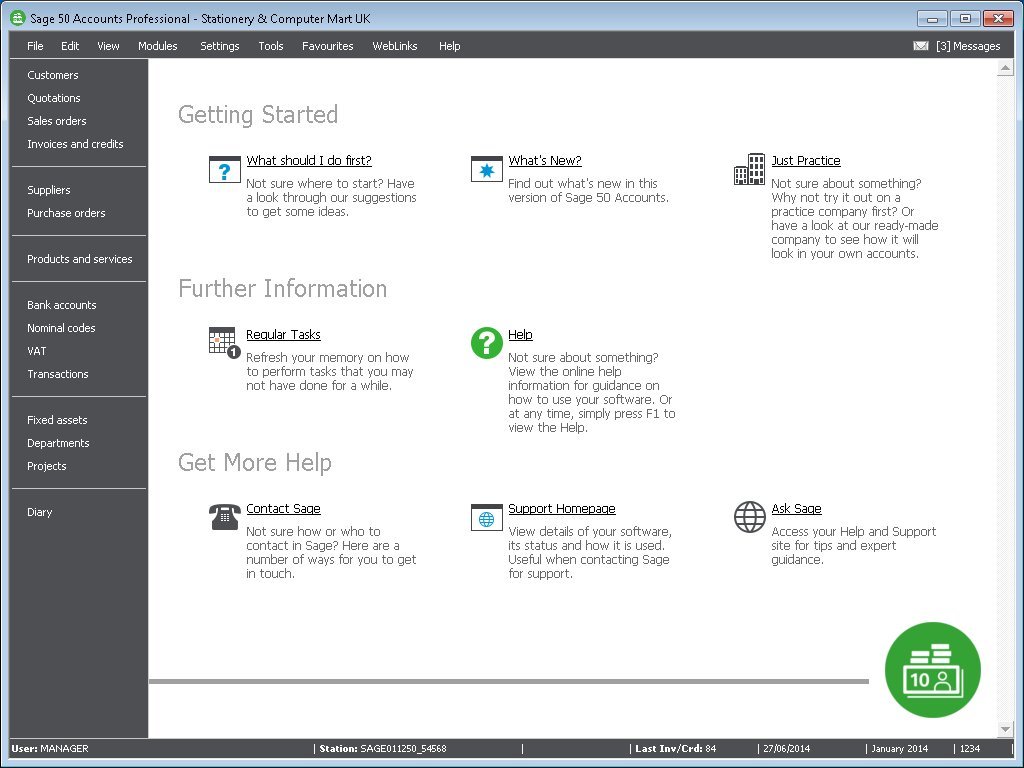
Task: Click the scrollbar up arrow
Action: [1005, 68]
